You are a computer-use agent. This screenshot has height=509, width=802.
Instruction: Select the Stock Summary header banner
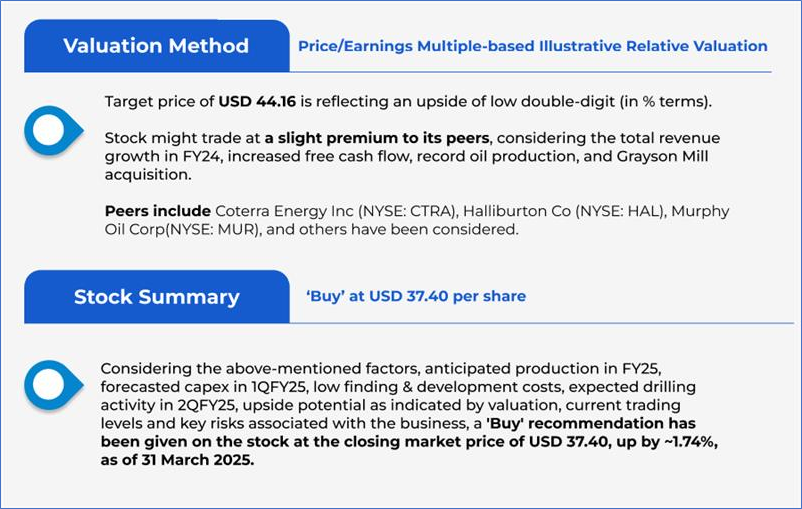pos(156,296)
